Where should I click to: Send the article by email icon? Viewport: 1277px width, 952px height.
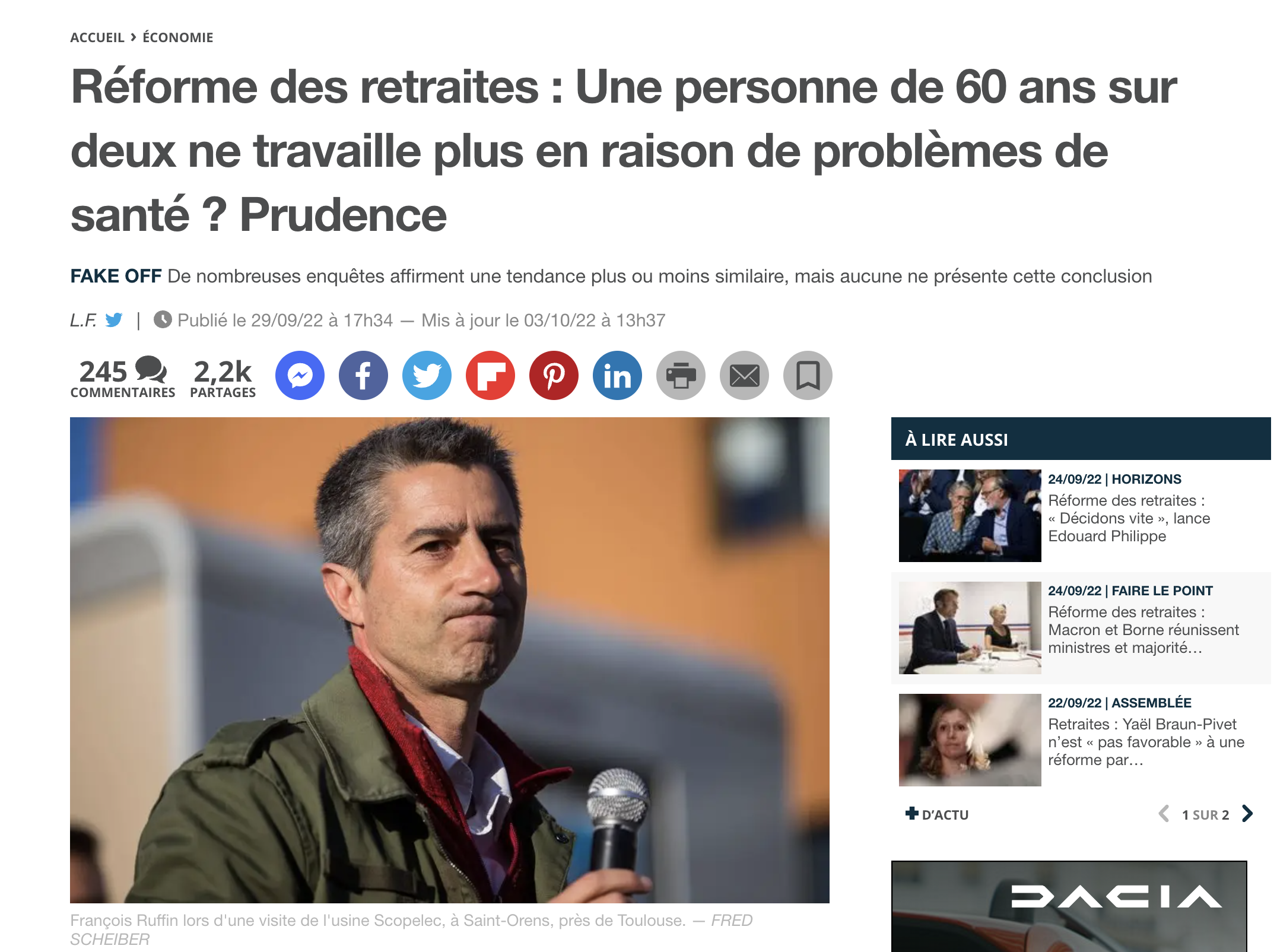point(744,376)
